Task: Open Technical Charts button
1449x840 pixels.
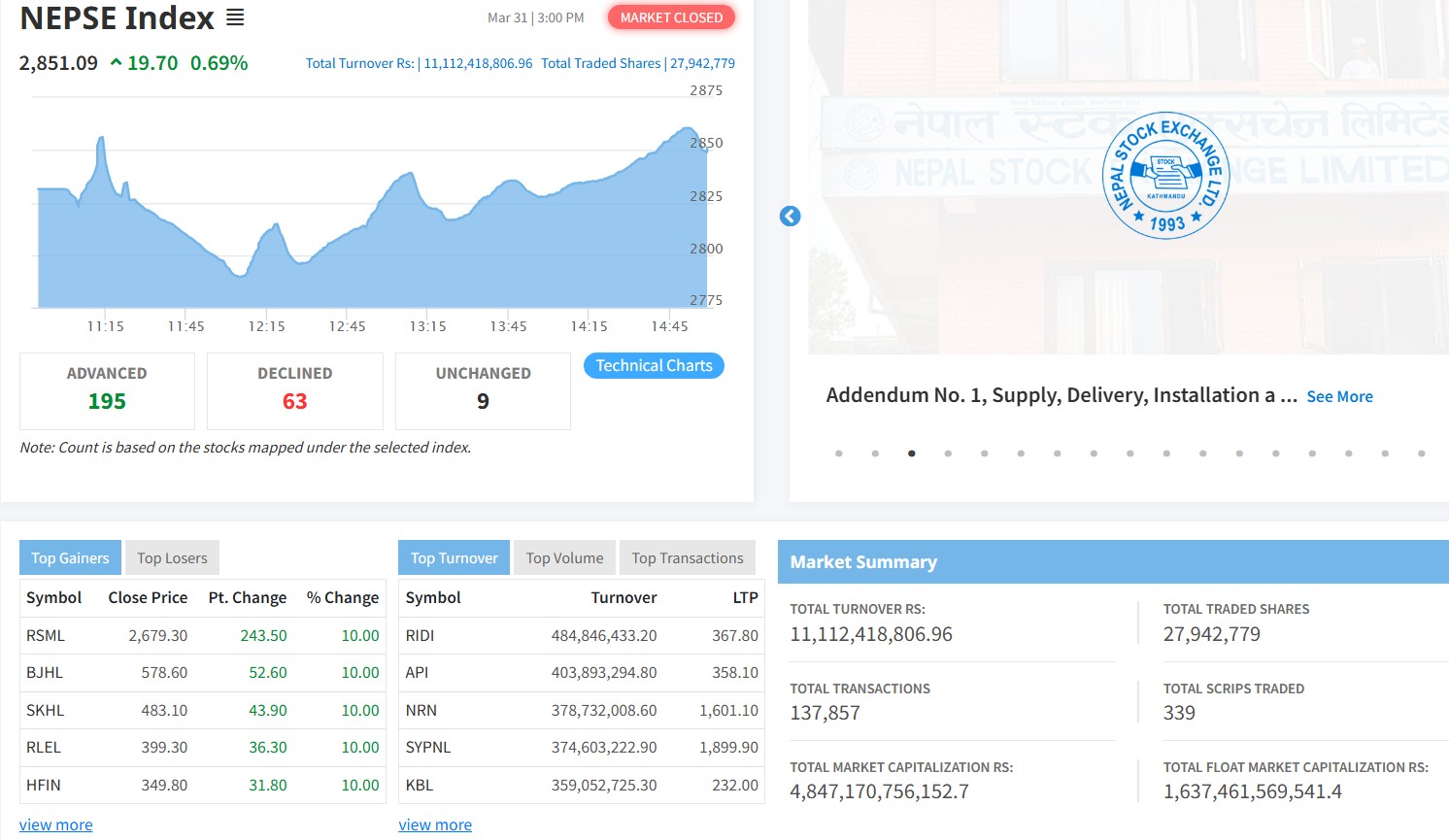Action: pos(654,366)
